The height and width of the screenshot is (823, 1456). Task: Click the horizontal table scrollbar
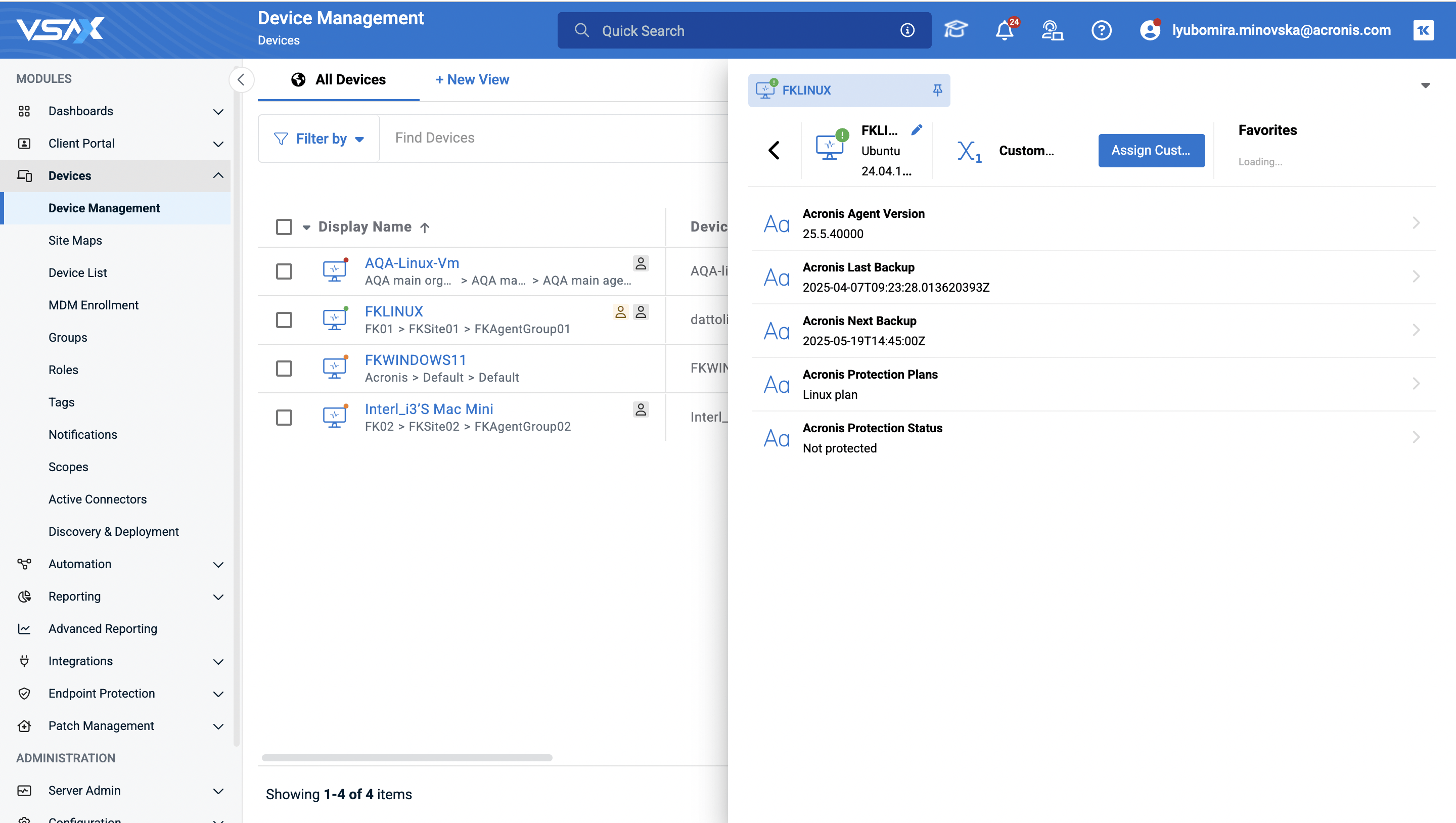407,757
